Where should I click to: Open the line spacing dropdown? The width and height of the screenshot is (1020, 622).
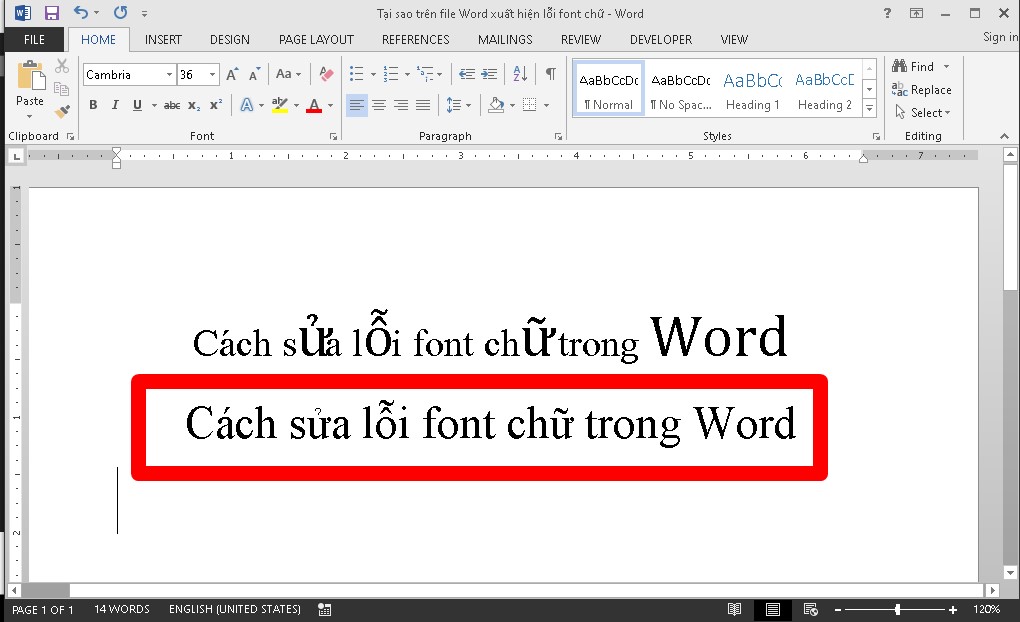coord(459,105)
